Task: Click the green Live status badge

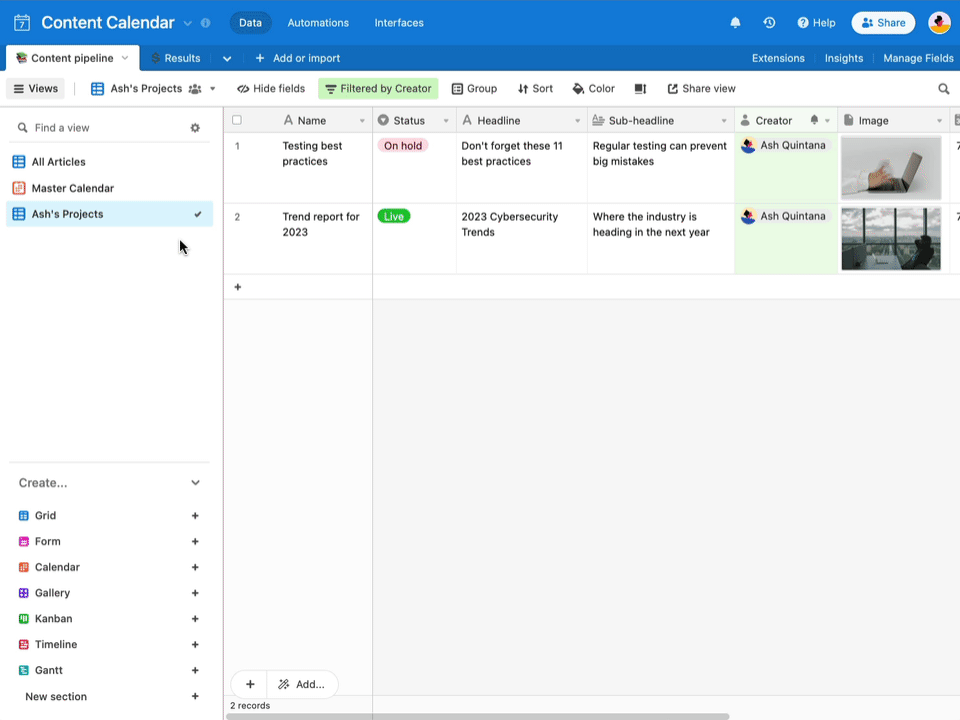Action: [392, 215]
